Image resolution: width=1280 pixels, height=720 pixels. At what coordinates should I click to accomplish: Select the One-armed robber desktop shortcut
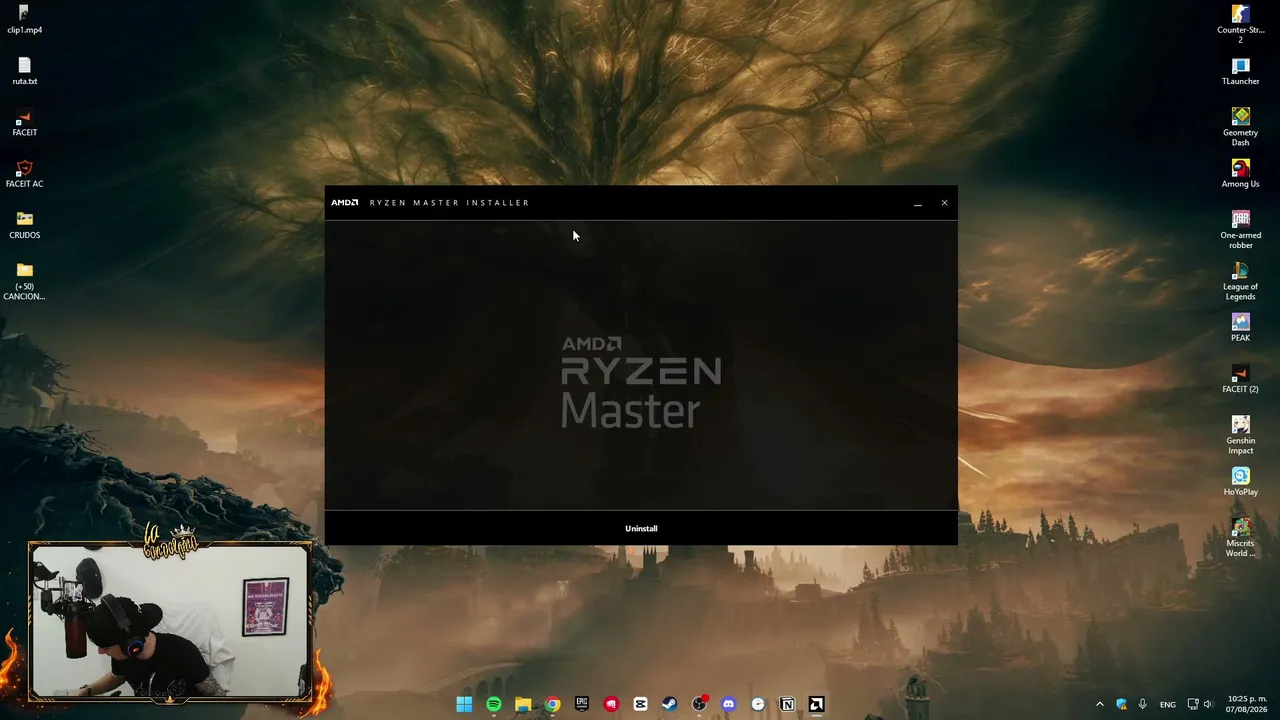[x=1241, y=230]
